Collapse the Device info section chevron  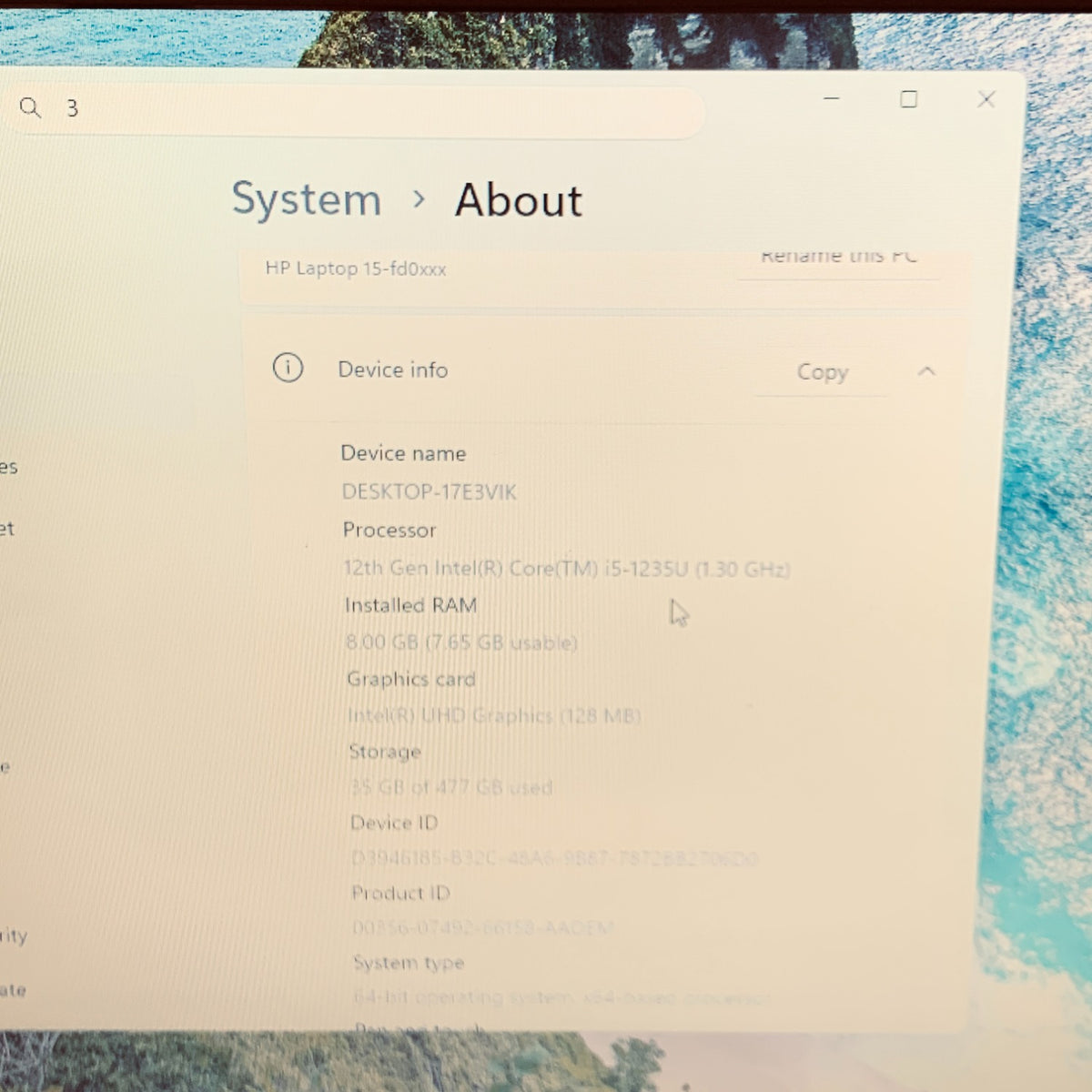pos(926,371)
